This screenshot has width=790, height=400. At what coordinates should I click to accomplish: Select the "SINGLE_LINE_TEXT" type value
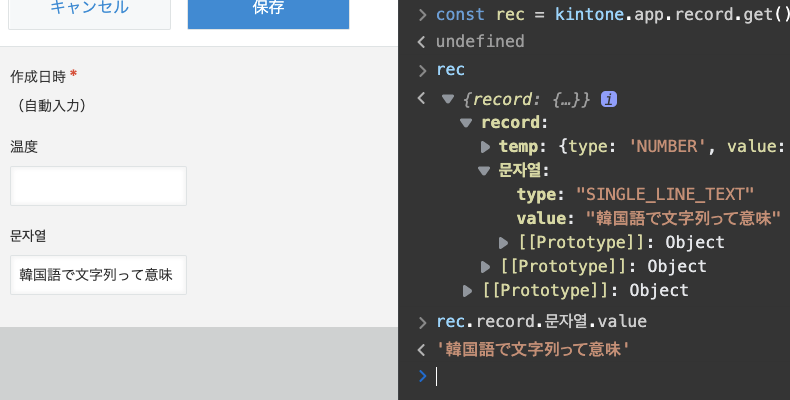click(665, 194)
